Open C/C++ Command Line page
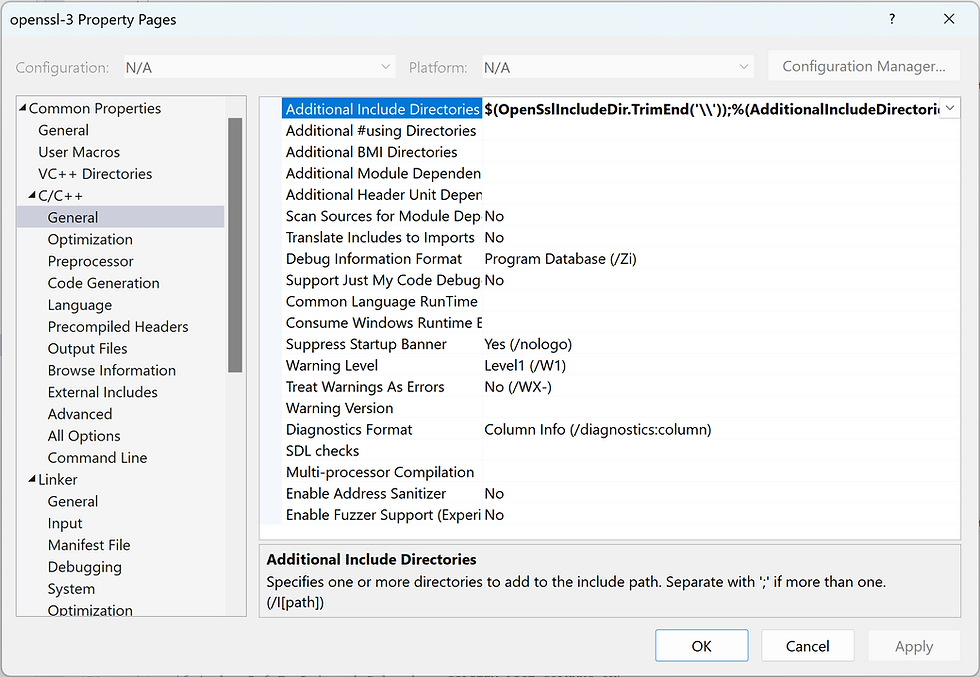The height and width of the screenshot is (677, 980). (x=98, y=458)
